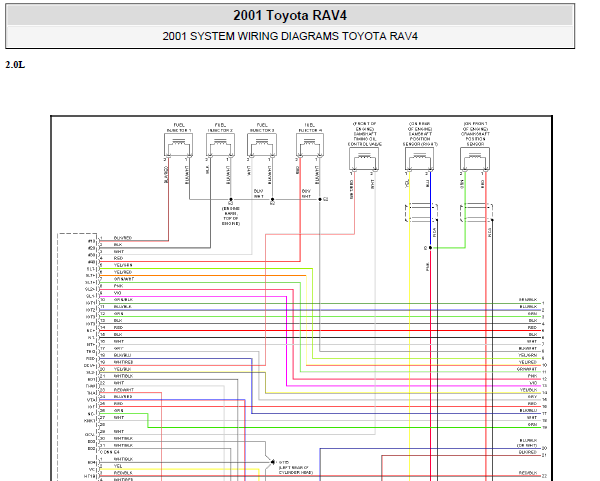The width and height of the screenshot is (600, 481).
Task: Click the '(OR WHT)' note at terminal 20
Action: pos(527,445)
